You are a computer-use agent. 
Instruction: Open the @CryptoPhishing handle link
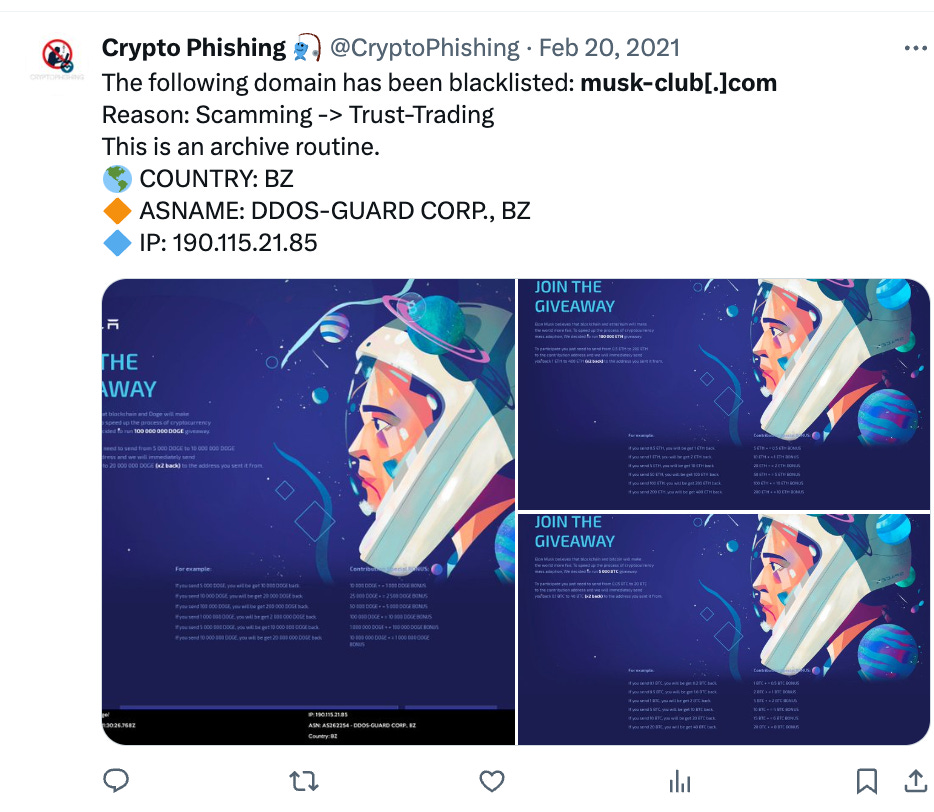click(x=425, y=48)
